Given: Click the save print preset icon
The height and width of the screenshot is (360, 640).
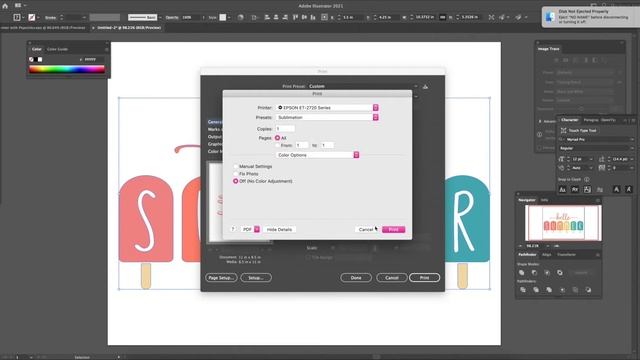Looking at the screenshot, I should [425, 87].
